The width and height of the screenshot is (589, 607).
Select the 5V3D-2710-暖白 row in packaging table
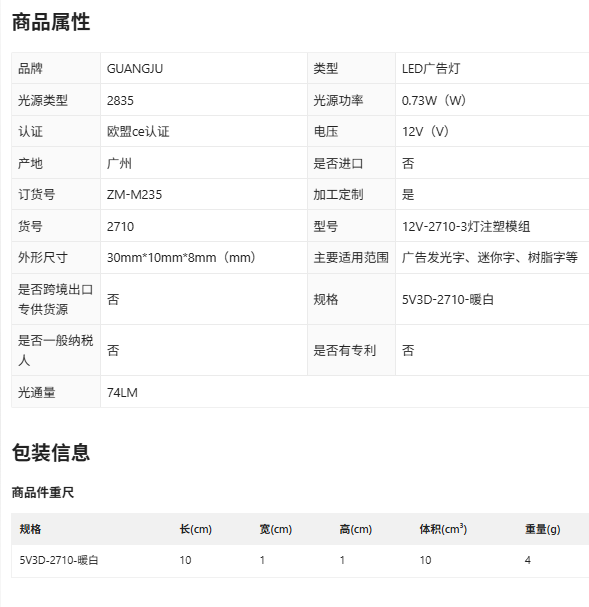pyautogui.click(x=300, y=561)
